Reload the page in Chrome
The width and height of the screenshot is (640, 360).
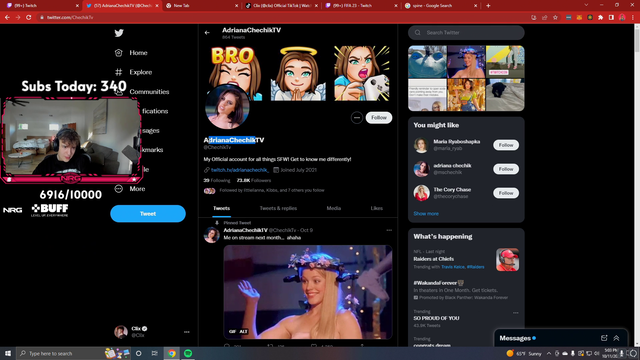(x=29, y=18)
